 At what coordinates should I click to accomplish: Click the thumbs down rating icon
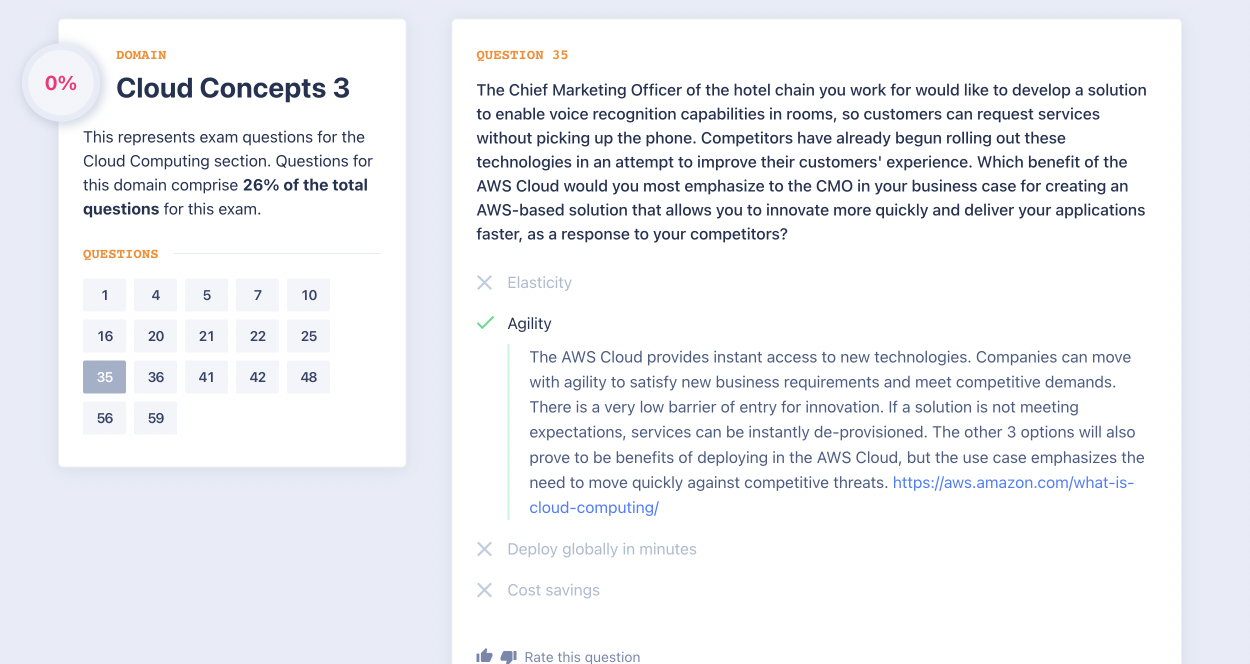point(508,656)
